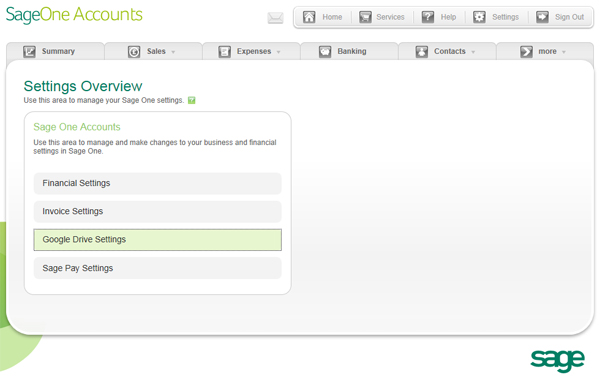This screenshot has height=380, width=600.
Task: Click the Contacts person icon
Action: click(422, 51)
